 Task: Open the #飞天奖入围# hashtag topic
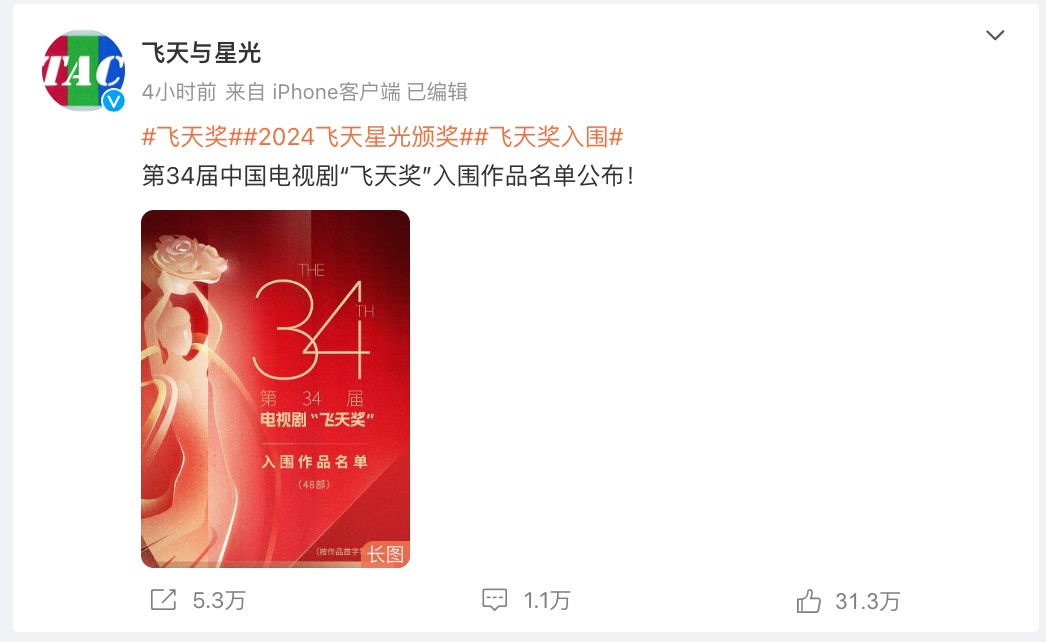[x=549, y=137]
